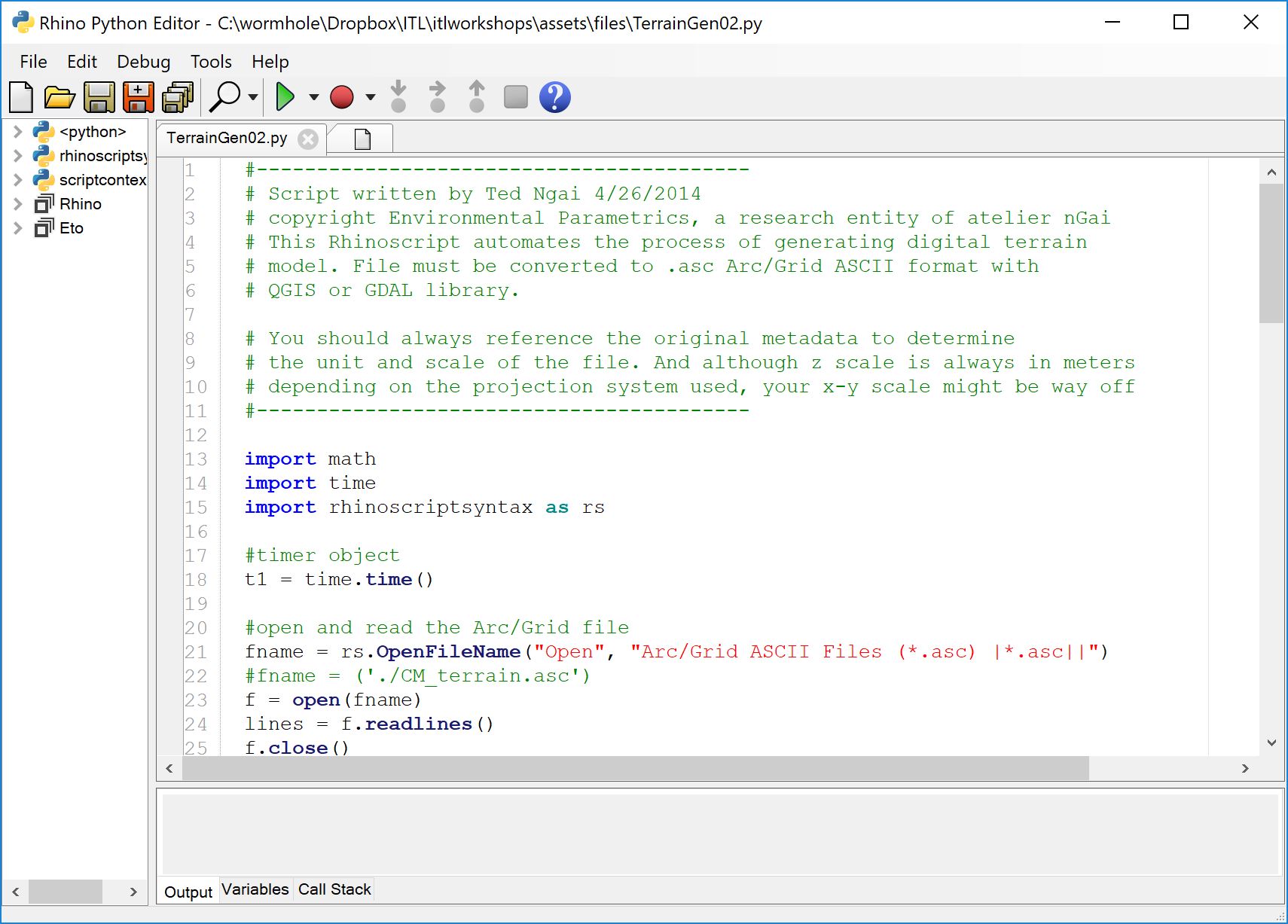
Task: Switch to the Variables tab
Action: pyautogui.click(x=255, y=889)
